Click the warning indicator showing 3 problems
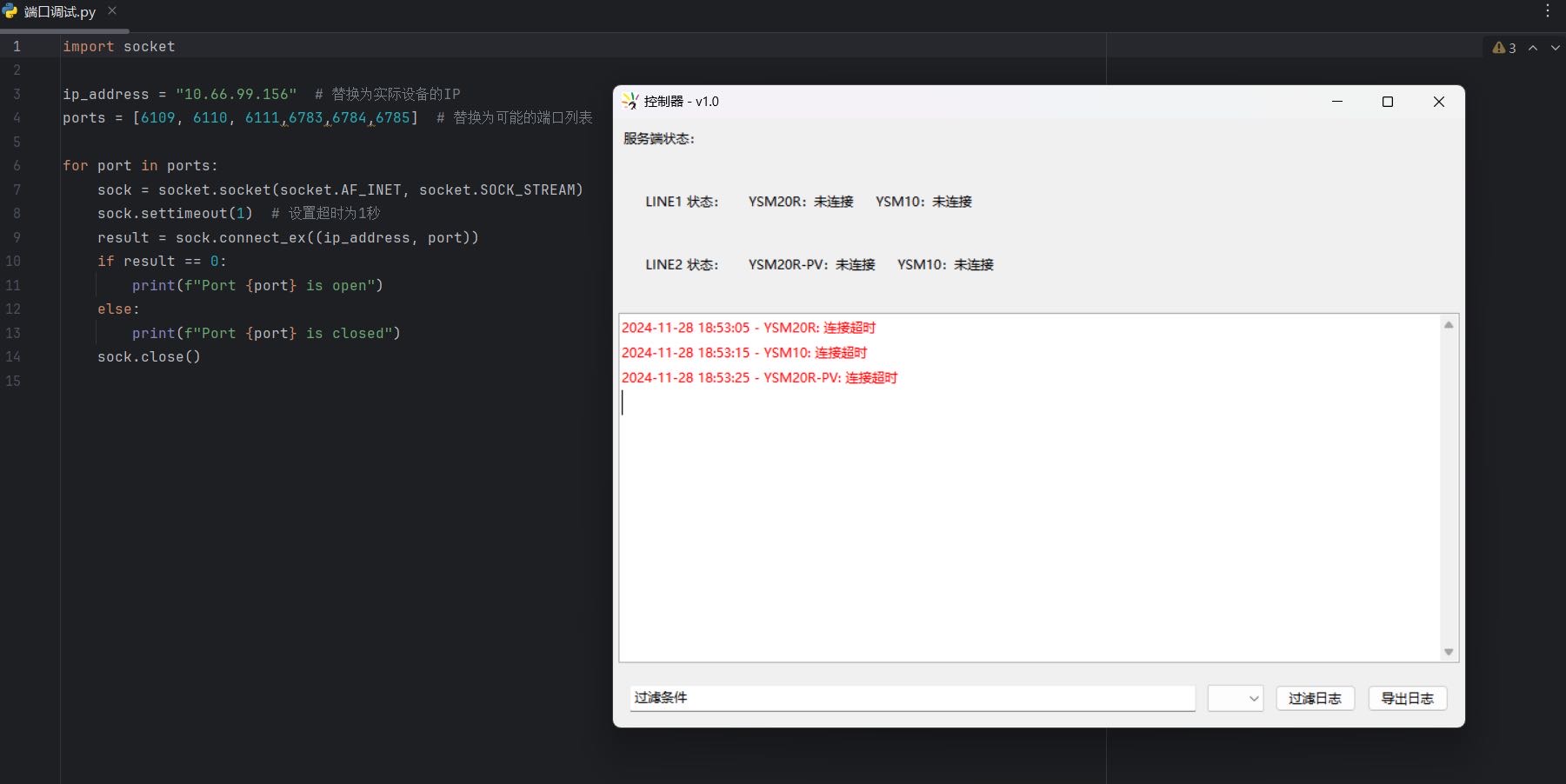 point(1504,48)
